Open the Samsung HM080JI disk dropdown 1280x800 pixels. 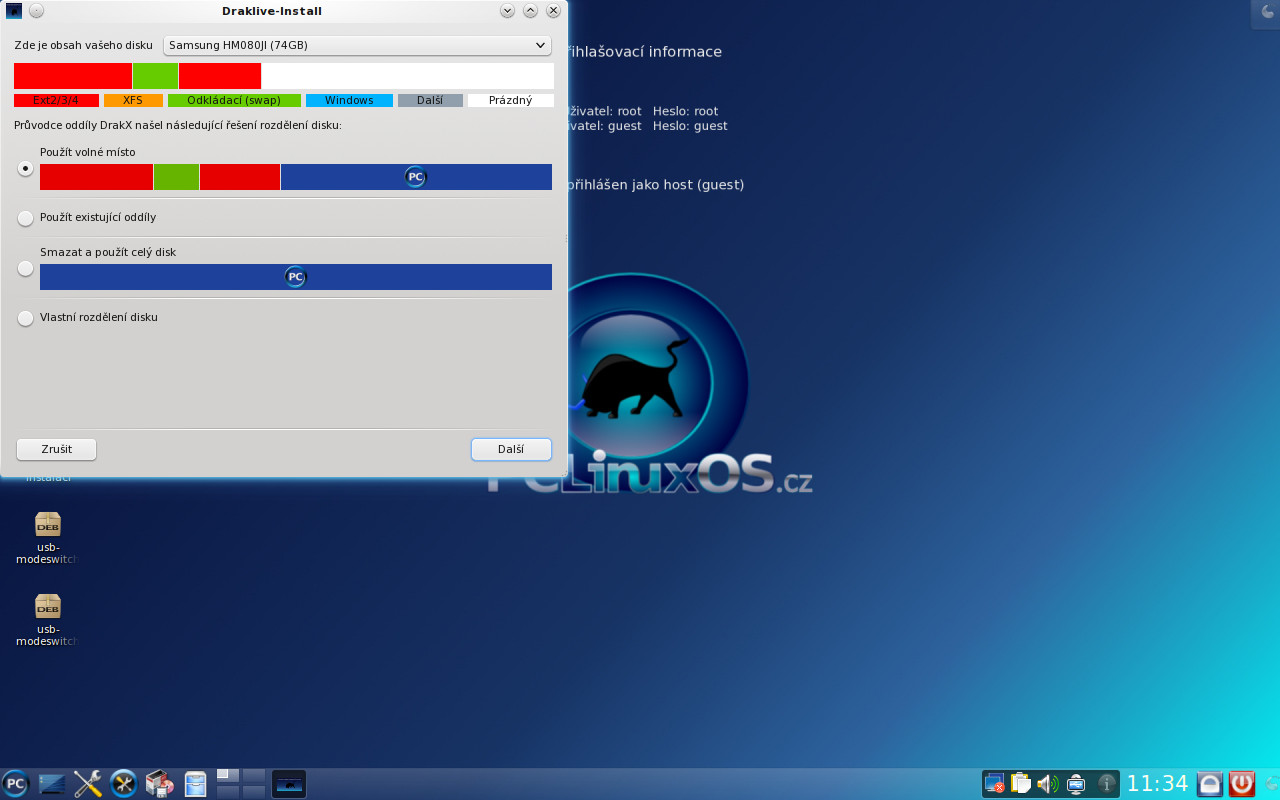(x=357, y=45)
